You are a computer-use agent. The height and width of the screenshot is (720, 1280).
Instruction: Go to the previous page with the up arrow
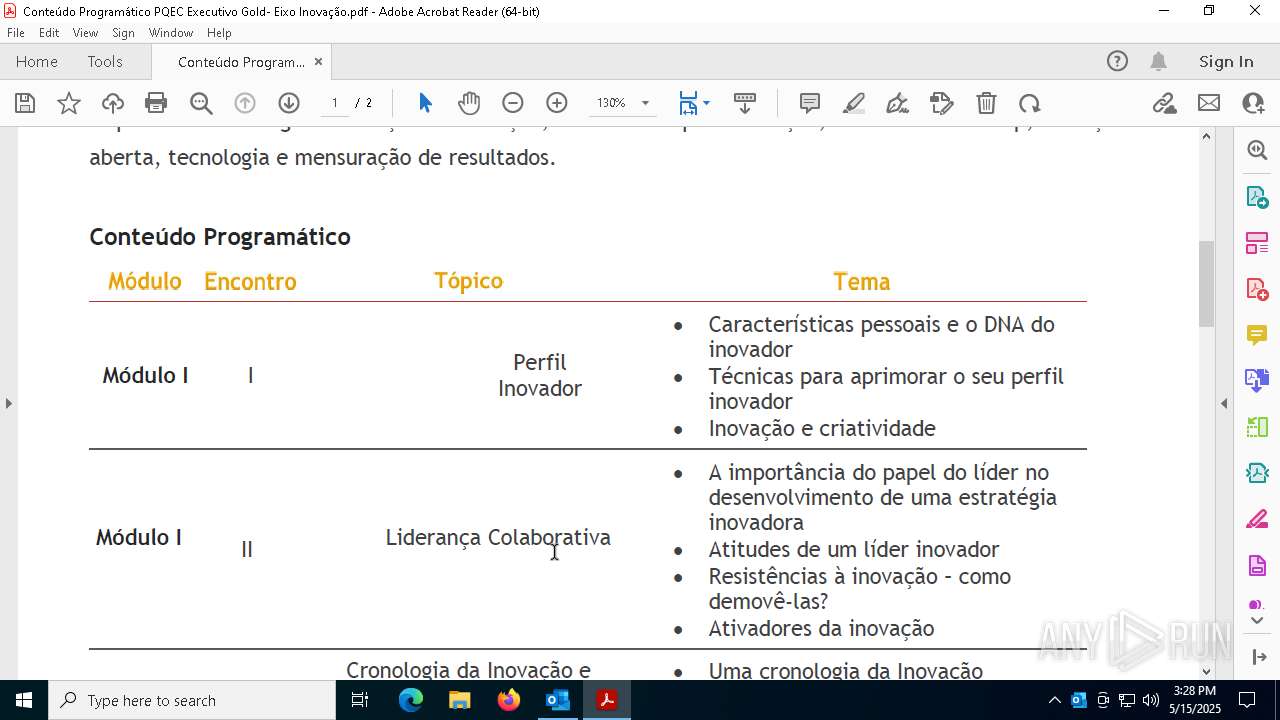(x=245, y=103)
